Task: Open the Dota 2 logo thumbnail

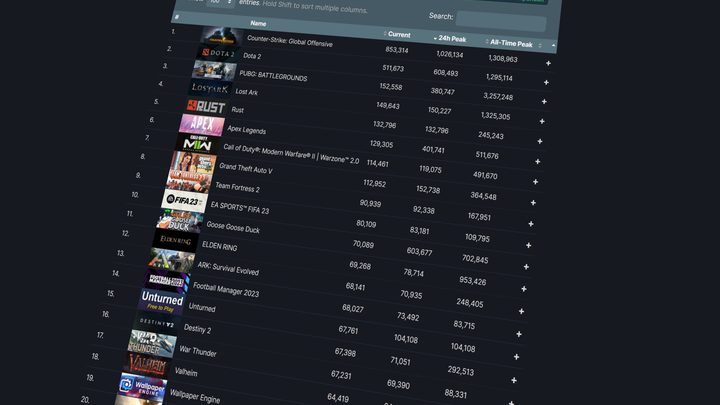Action: [x=218, y=53]
